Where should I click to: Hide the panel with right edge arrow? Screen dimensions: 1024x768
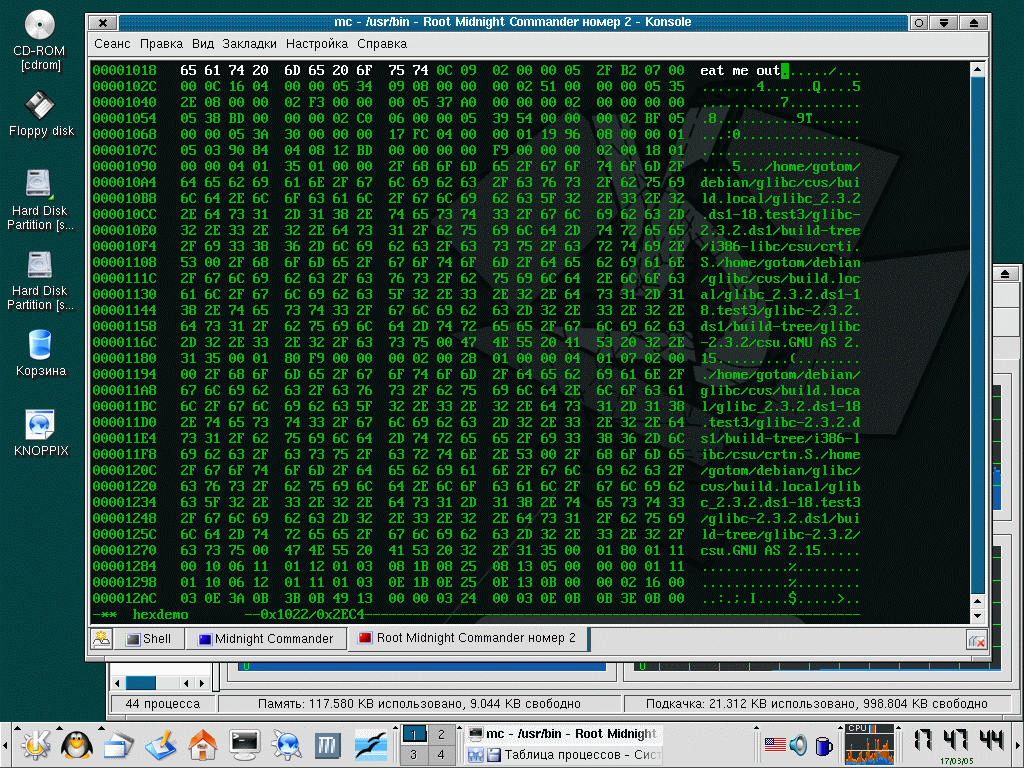(1019, 745)
